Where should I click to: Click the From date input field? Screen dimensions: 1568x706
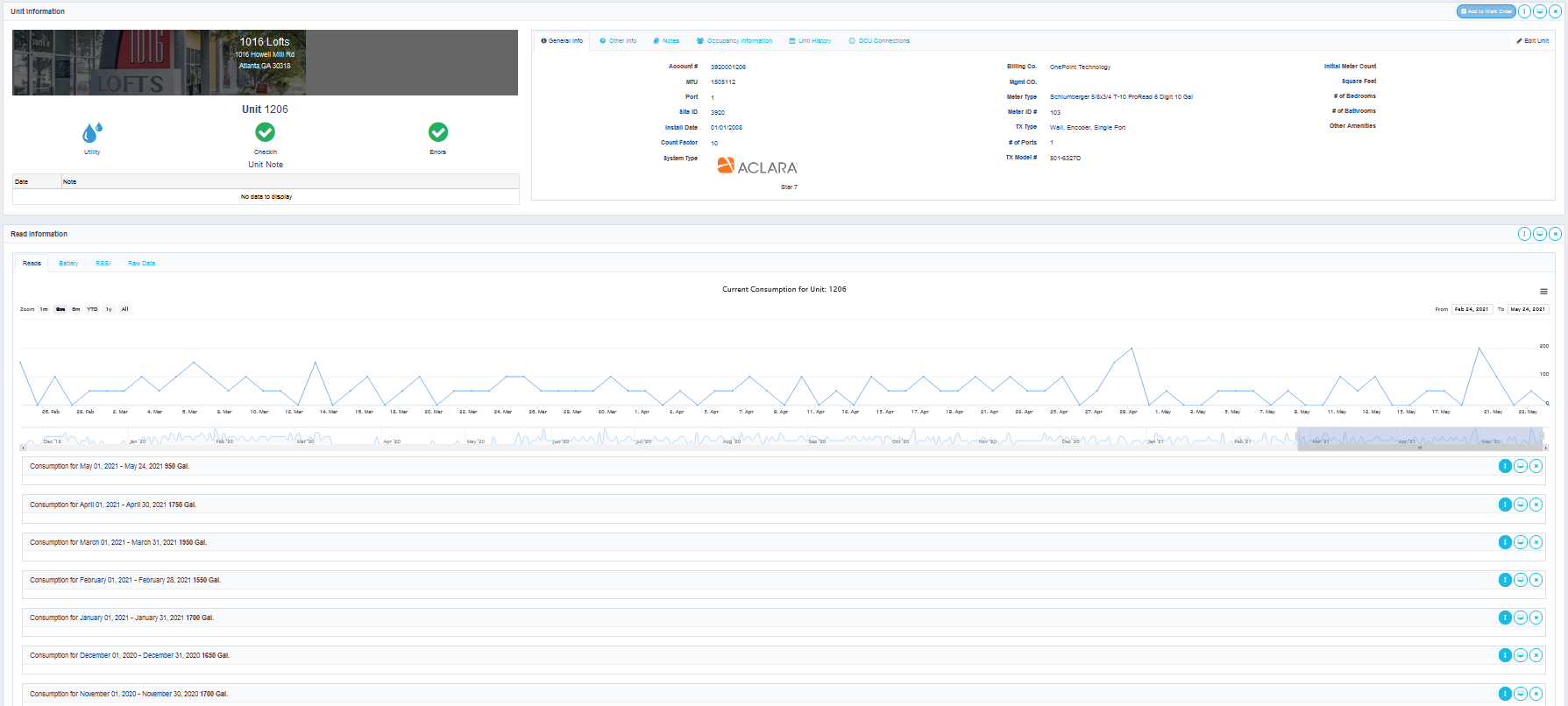pos(1472,309)
